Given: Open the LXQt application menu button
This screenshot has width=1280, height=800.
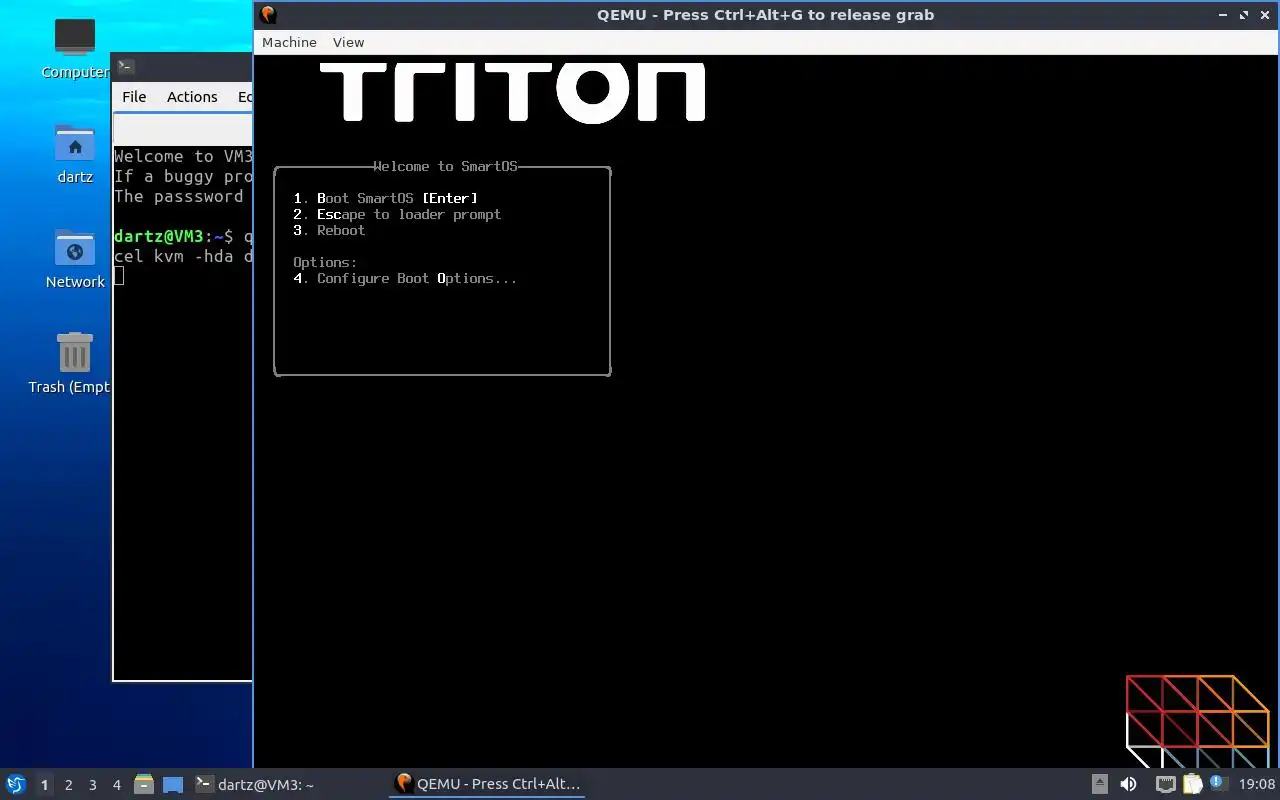Looking at the screenshot, I should [16, 785].
